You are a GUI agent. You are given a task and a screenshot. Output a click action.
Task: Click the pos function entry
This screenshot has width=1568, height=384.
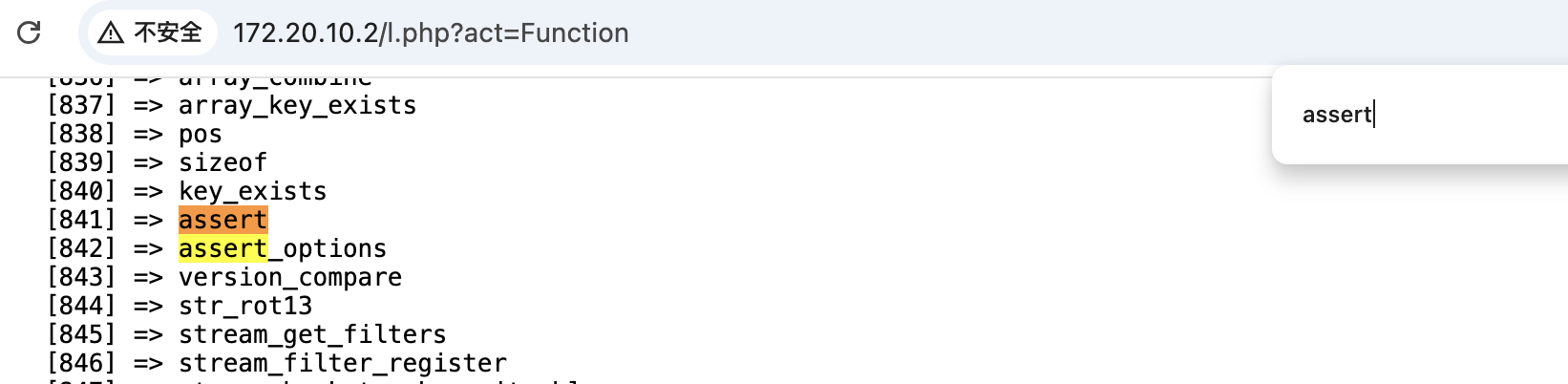200,134
